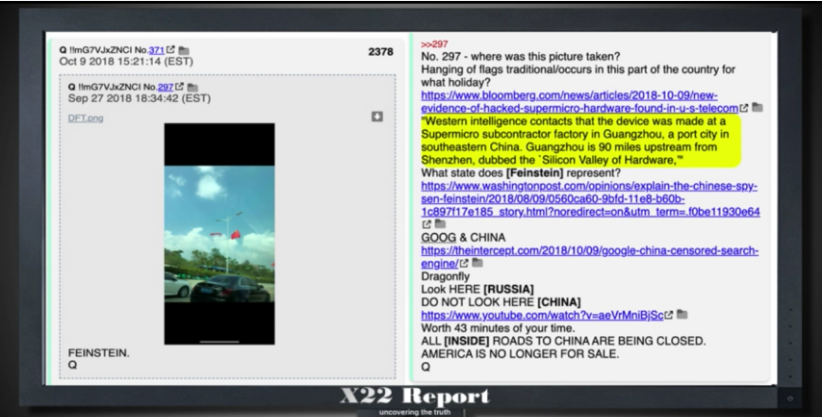The width and height of the screenshot is (822, 417).
Task: Select post number 2378 label
Action: pyautogui.click(x=381, y=51)
